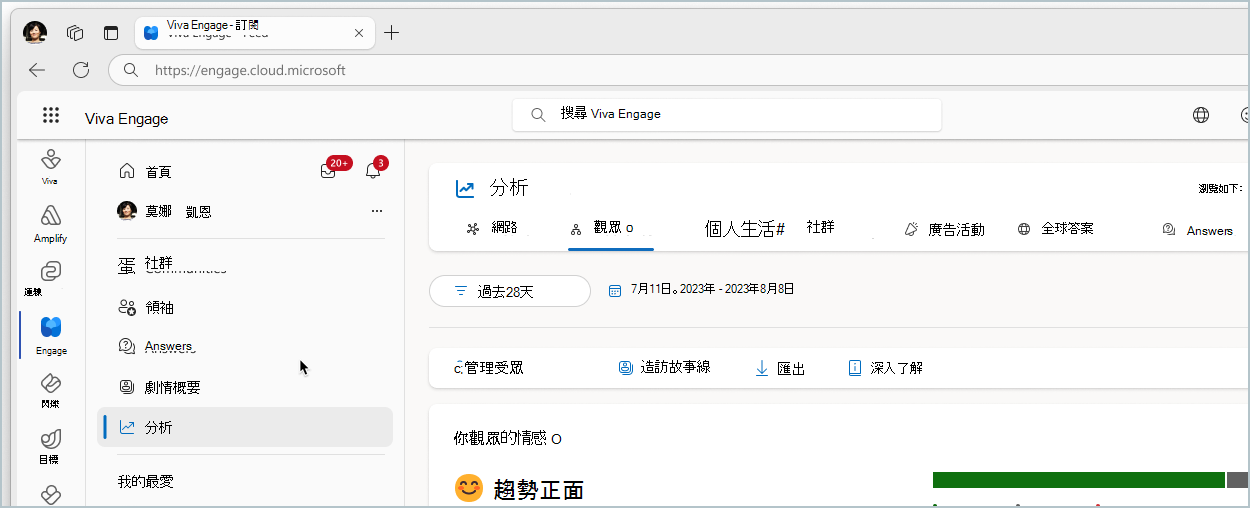
Task: Open the 過去28天 date filter dropdown
Action: [x=510, y=291]
